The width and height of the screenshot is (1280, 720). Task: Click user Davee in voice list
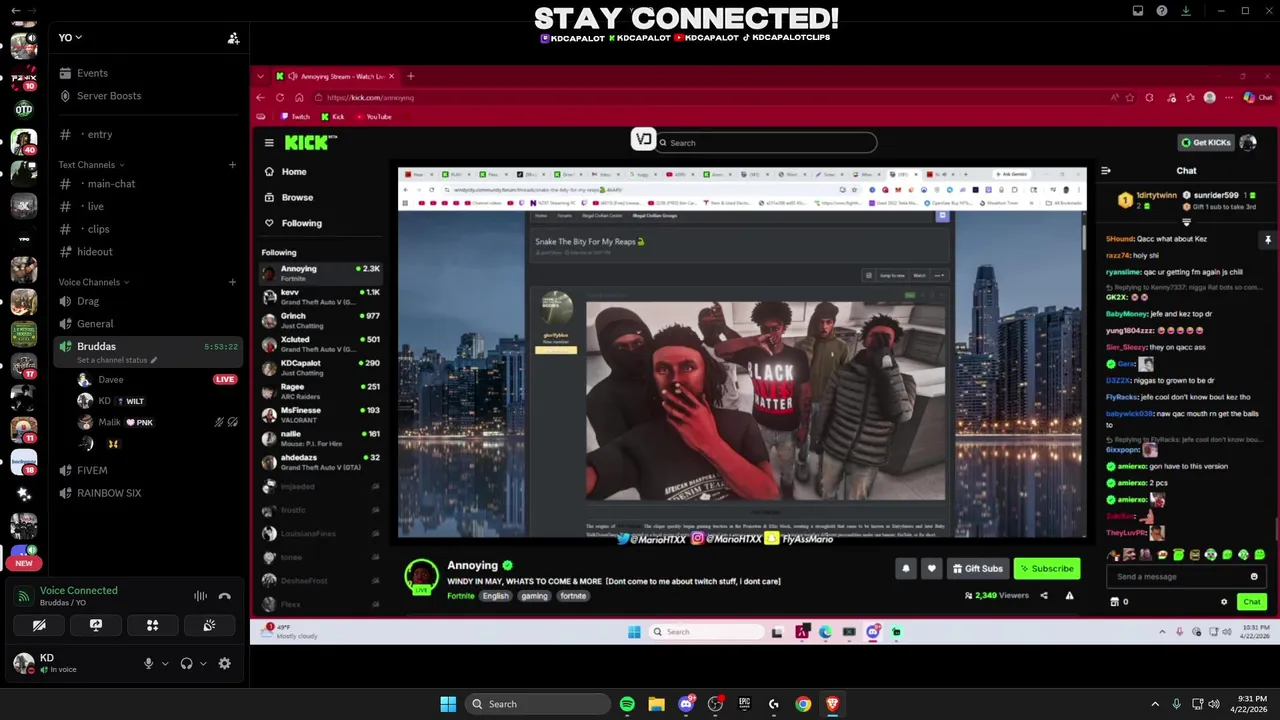tap(111, 380)
